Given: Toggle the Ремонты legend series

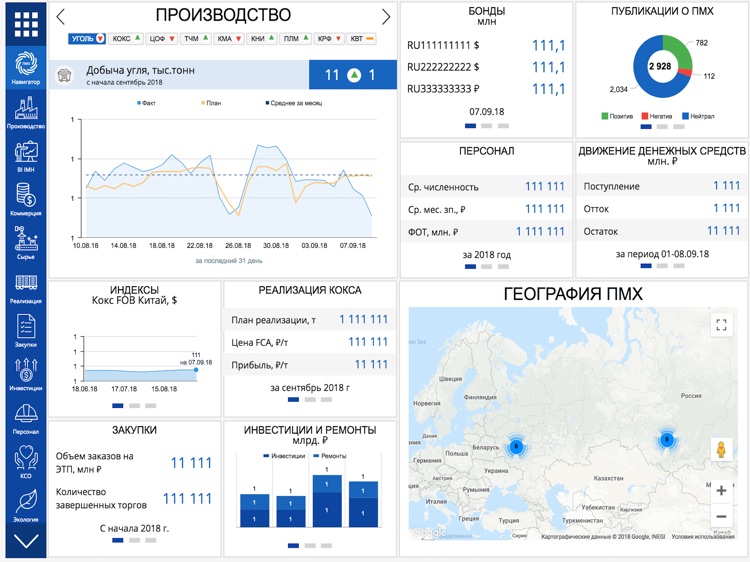Looking at the screenshot, I should click(x=330, y=456).
